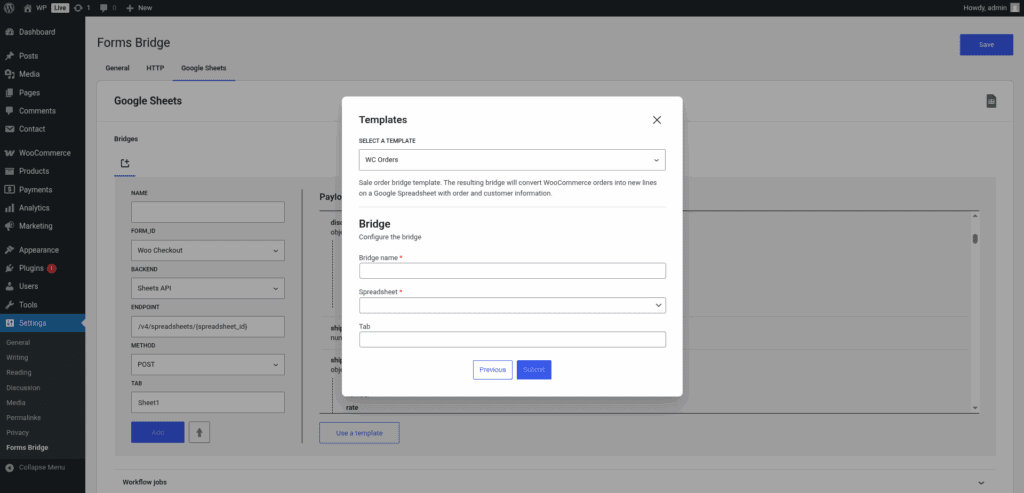Viewport: 1024px width, 493px height.
Task: Click the Submit button in the dialog
Action: point(534,370)
